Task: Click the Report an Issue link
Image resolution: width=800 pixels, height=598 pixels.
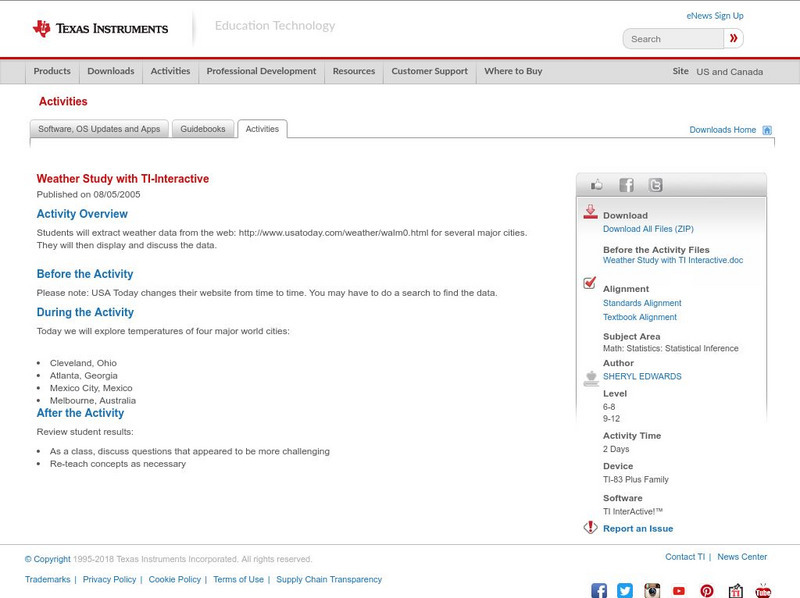Action: (x=638, y=529)
